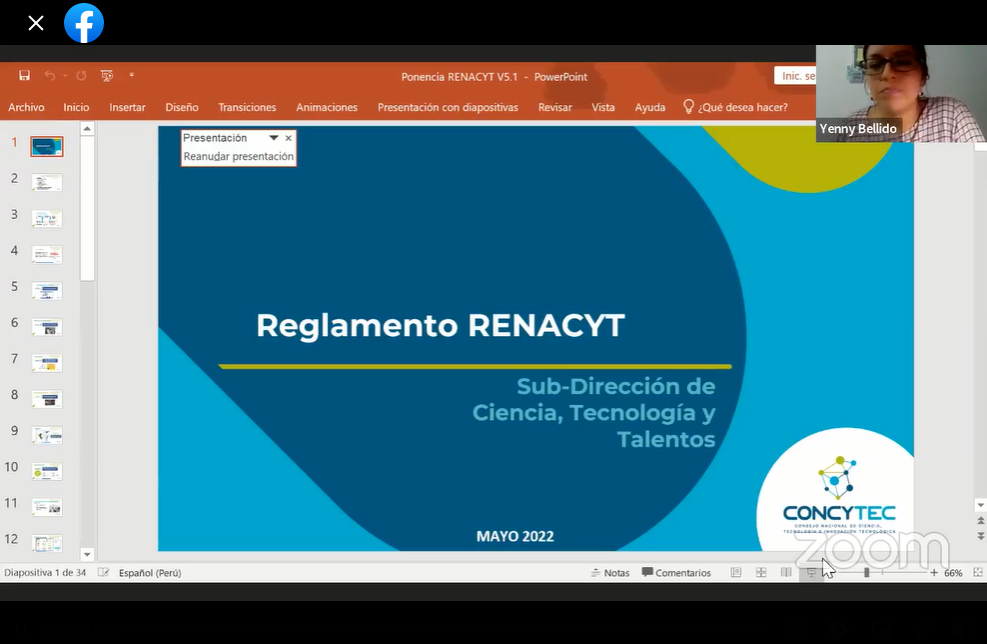The image size is (987, 644).
Task: Close the Facebook video with X icon
Action: tap(36, 23)
